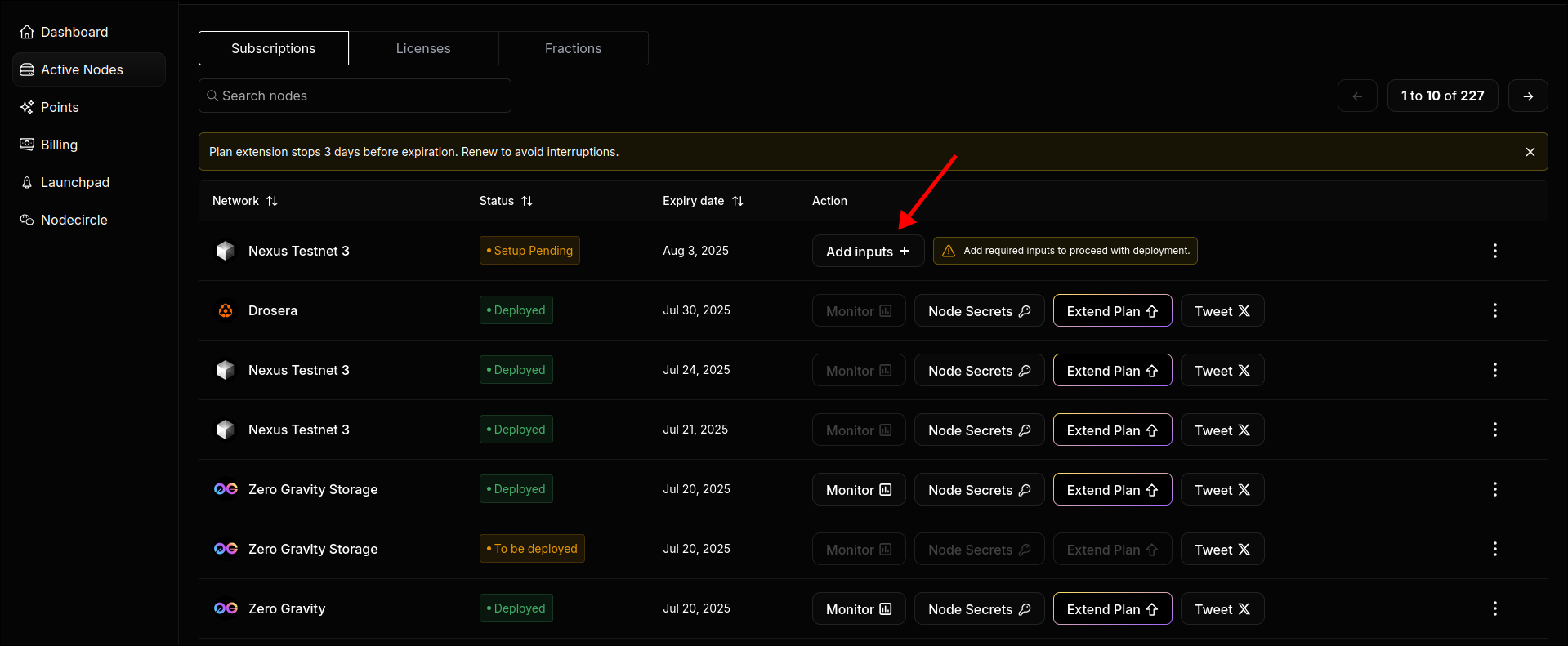Click Extend Plan in the last Zero Gravity row
Viewport: 1568px width, 646px height.
tap(1113, 608)
